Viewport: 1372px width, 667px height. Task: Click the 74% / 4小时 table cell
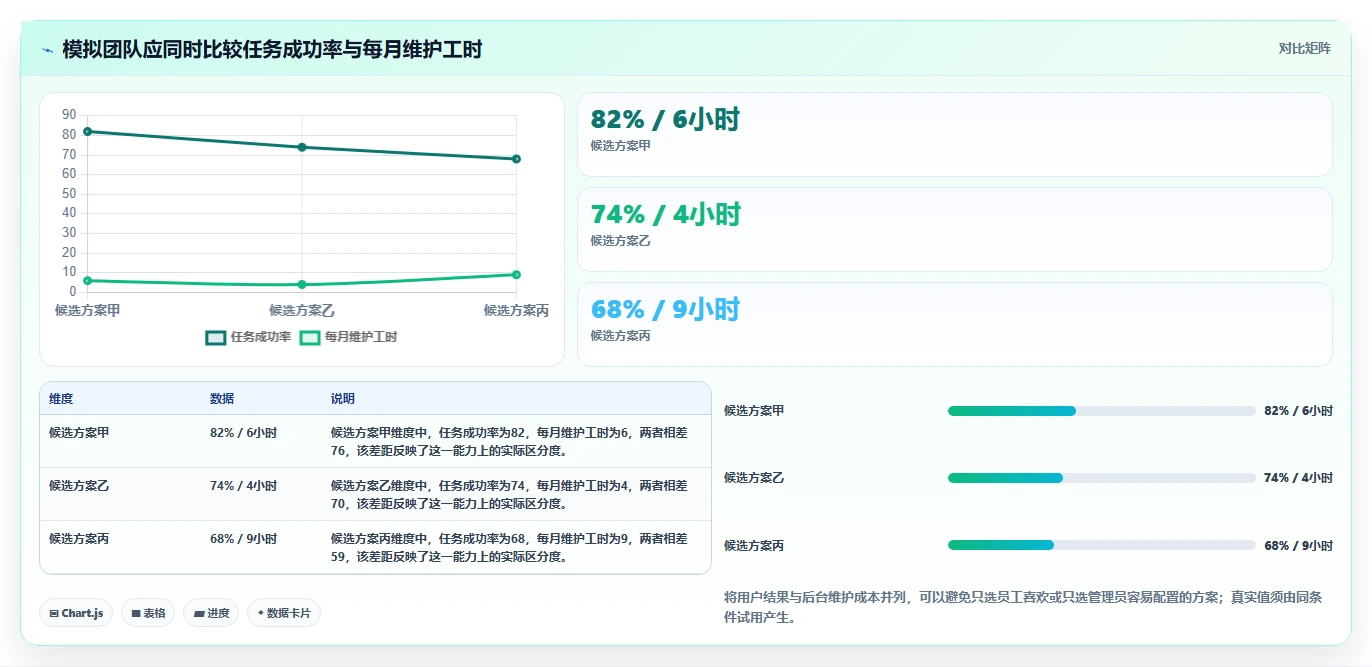click(x=243, y=486)
